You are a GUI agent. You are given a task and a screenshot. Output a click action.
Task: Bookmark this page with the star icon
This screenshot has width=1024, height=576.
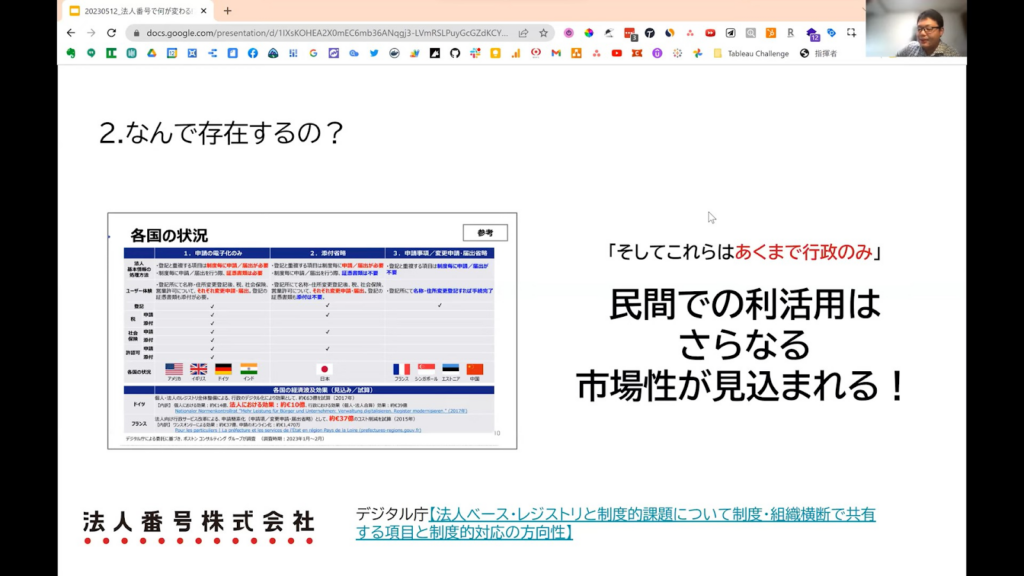click(x=543, y=32)
